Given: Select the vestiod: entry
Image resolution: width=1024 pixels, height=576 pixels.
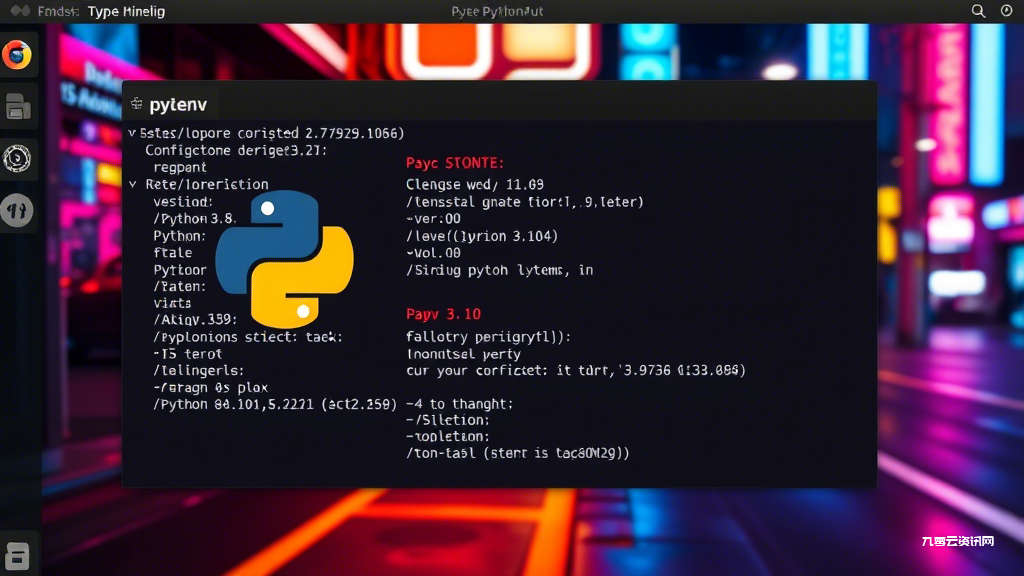Looking at the screenshot, I should click(183, 202).
